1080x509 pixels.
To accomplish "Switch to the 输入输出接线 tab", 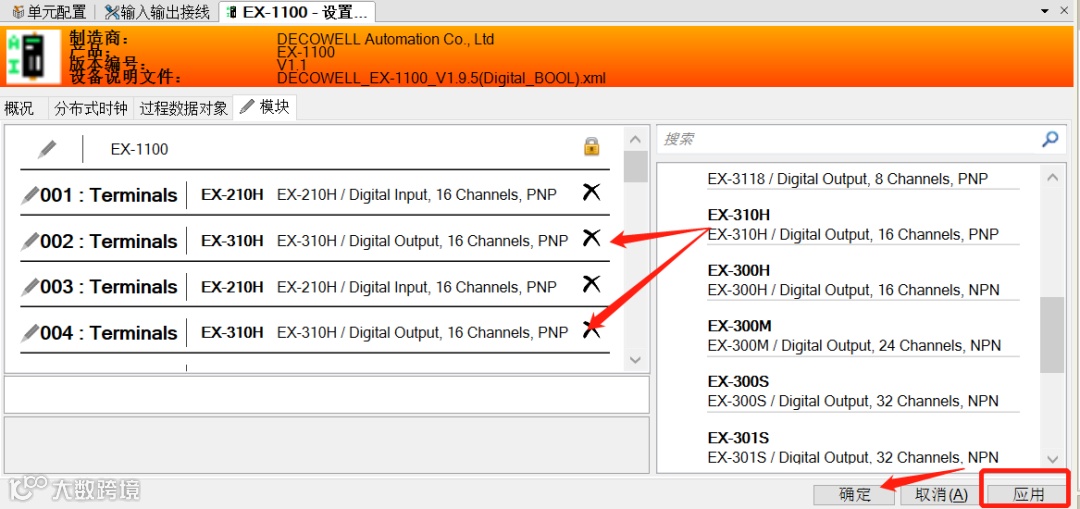I will point(156,11).
